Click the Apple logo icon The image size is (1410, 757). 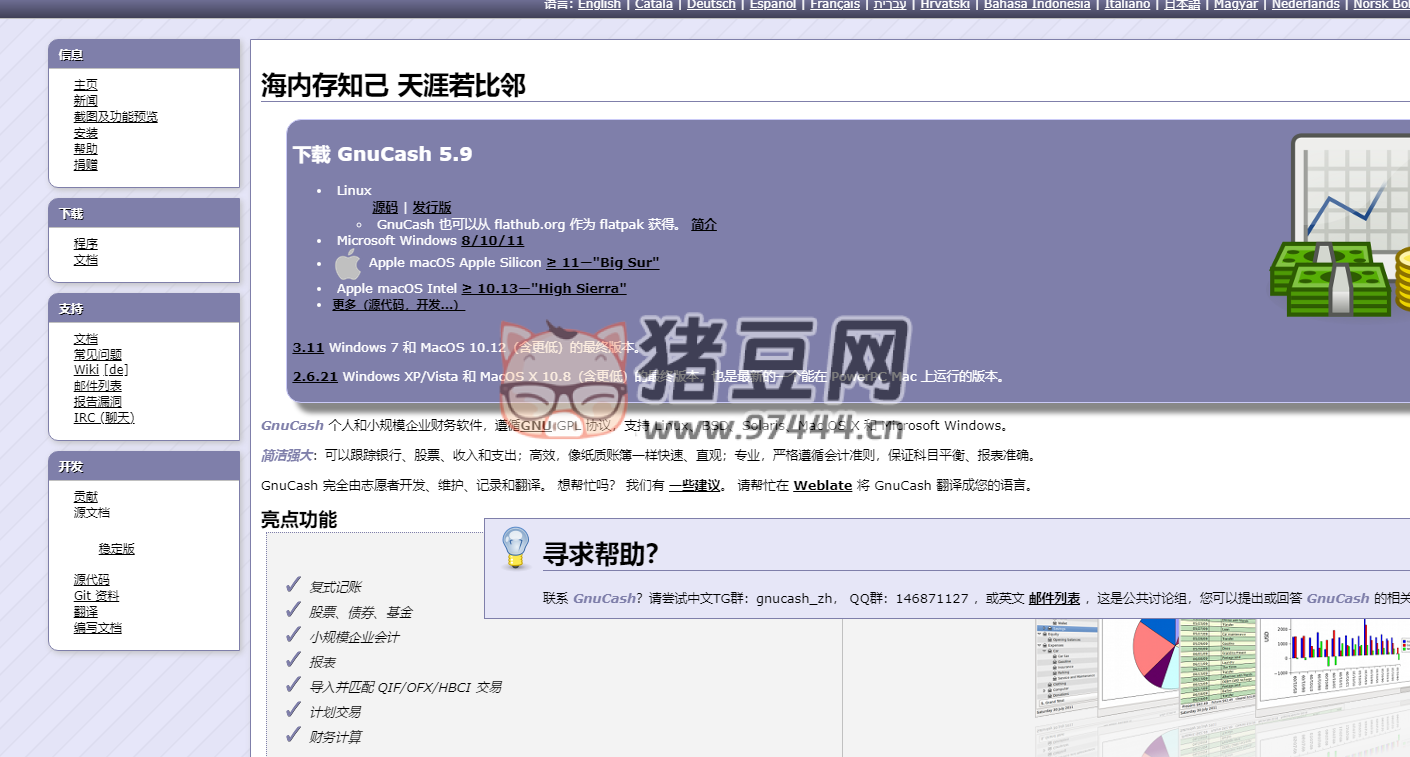click(347, 264)
